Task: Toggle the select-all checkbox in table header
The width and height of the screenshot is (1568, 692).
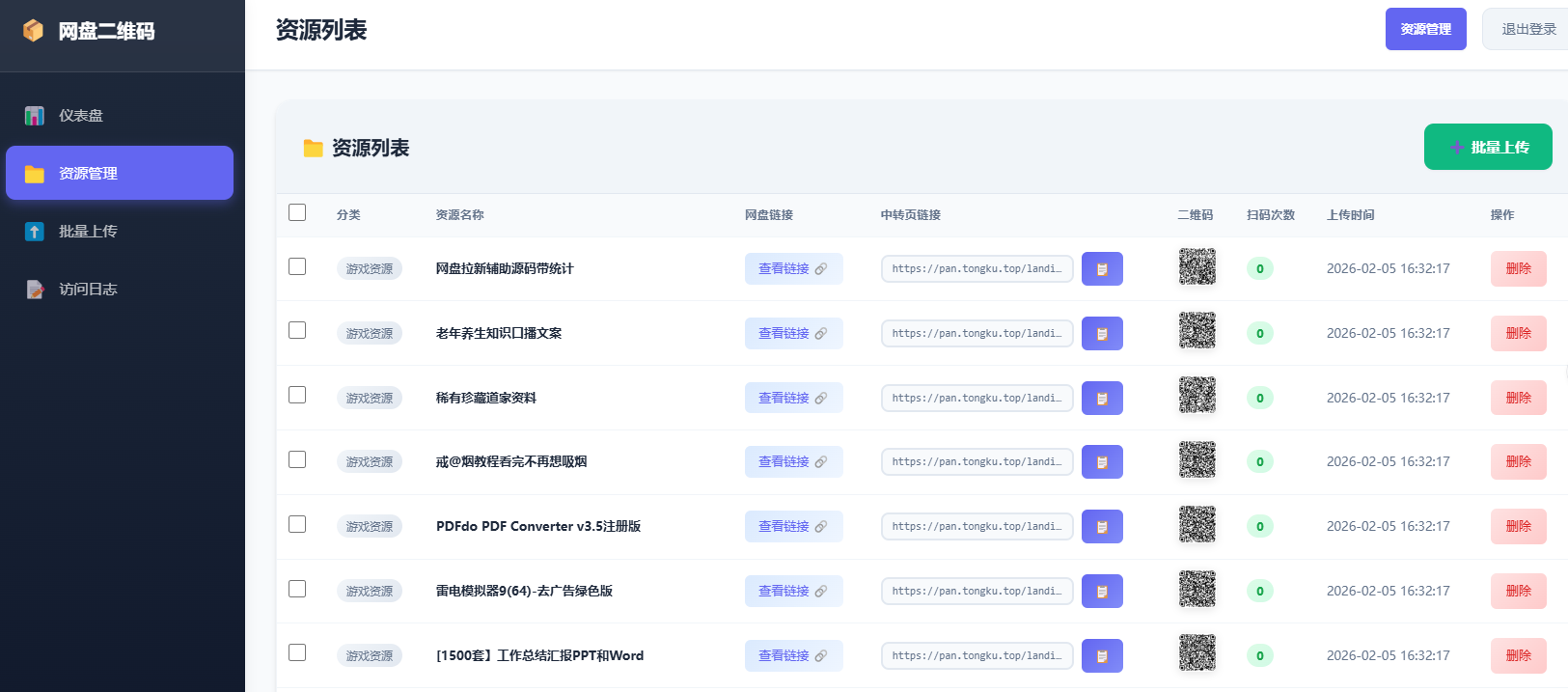Action: click(297, 212)
